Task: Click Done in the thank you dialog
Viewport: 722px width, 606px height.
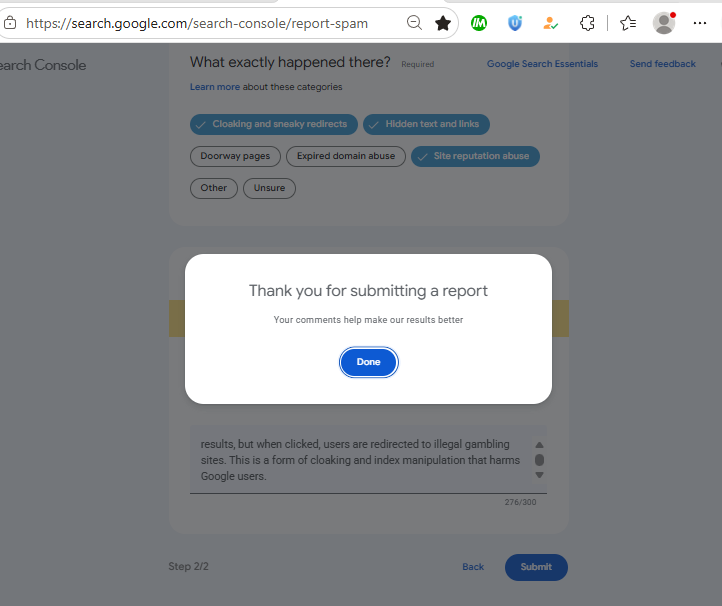Action: pos(368,362)
